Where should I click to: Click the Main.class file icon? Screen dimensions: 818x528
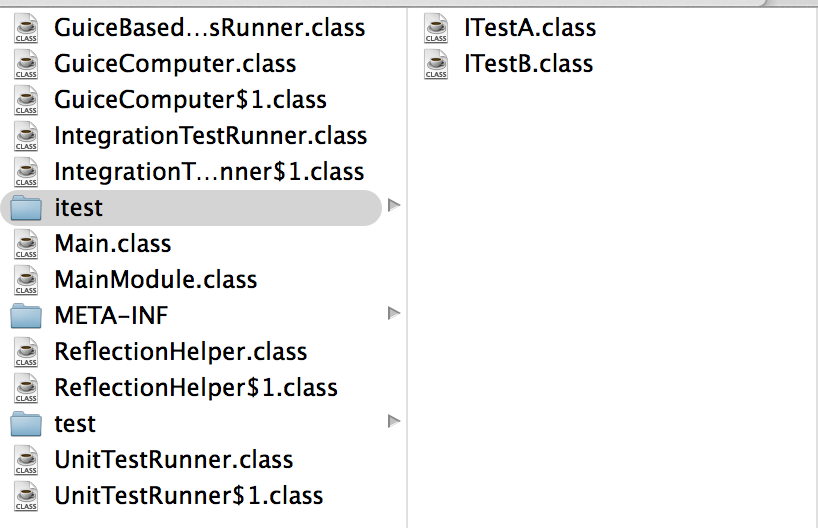26,244
